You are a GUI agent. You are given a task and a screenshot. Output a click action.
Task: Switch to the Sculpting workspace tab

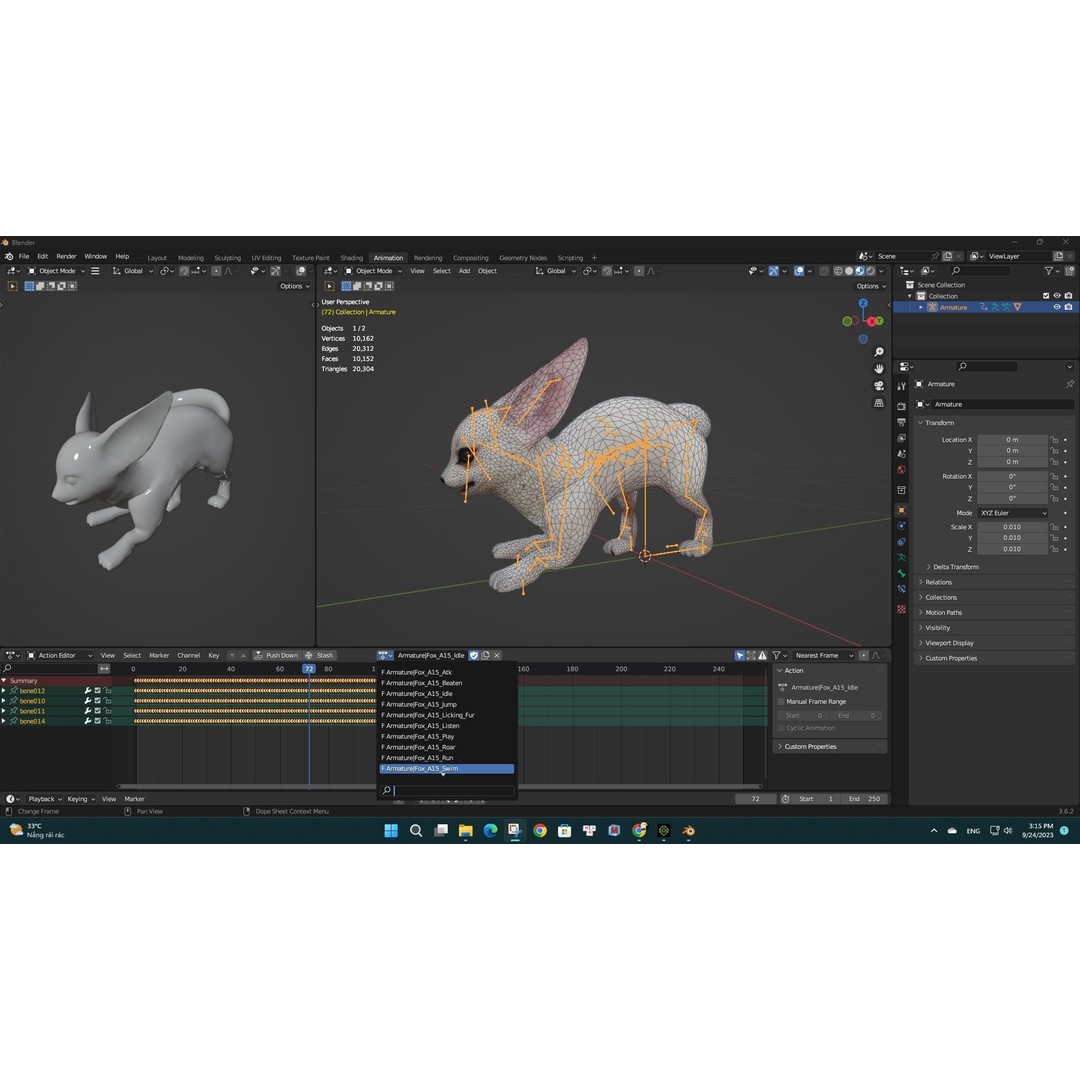227,258
